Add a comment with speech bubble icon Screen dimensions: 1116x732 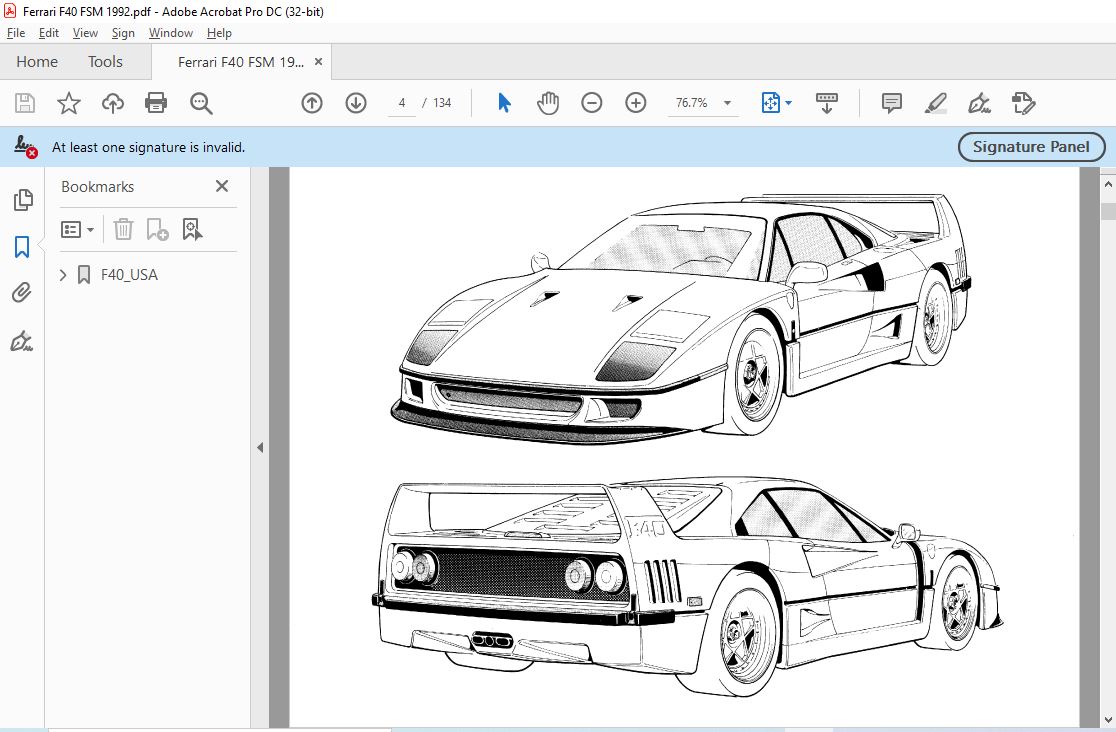[x=892, y=103]
